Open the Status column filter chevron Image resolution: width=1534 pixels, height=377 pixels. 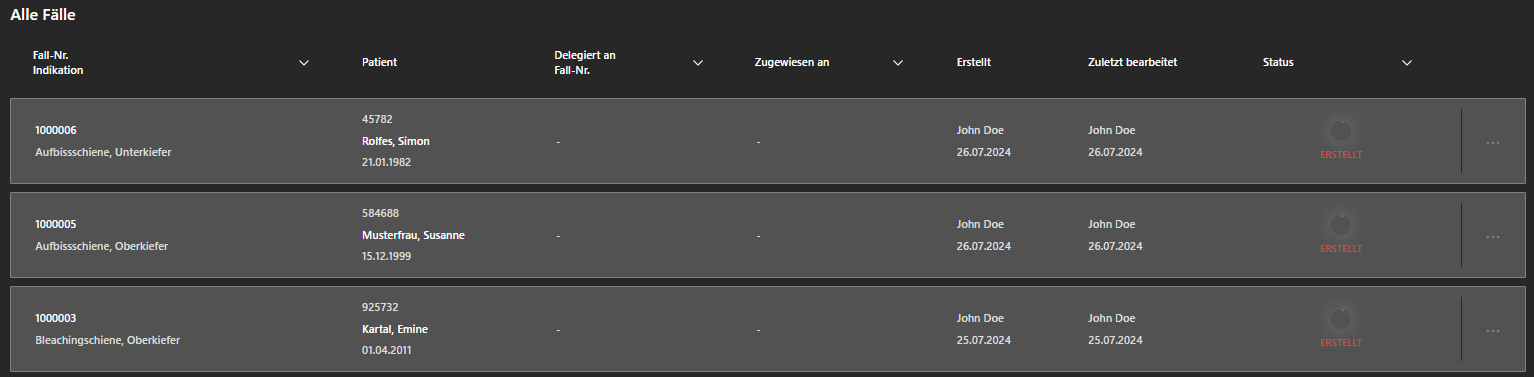pyautogui.click(x=1407, y=63)
